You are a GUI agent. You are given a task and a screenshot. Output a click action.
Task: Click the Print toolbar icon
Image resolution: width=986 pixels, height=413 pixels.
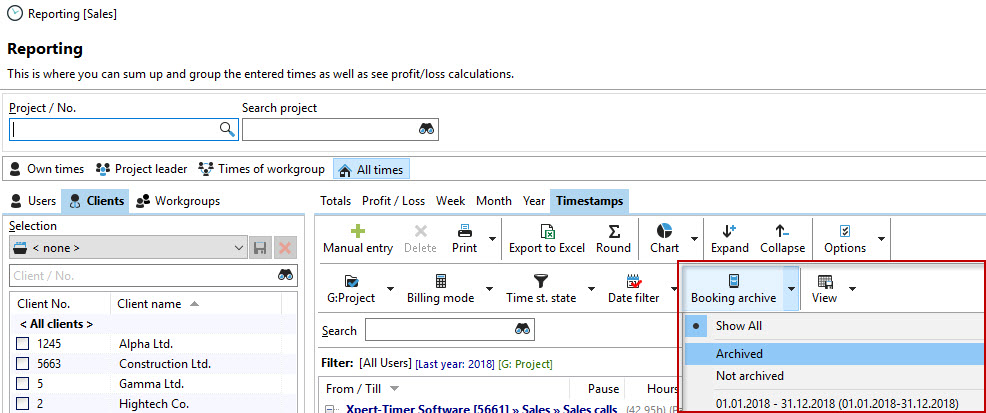(464, 231)
